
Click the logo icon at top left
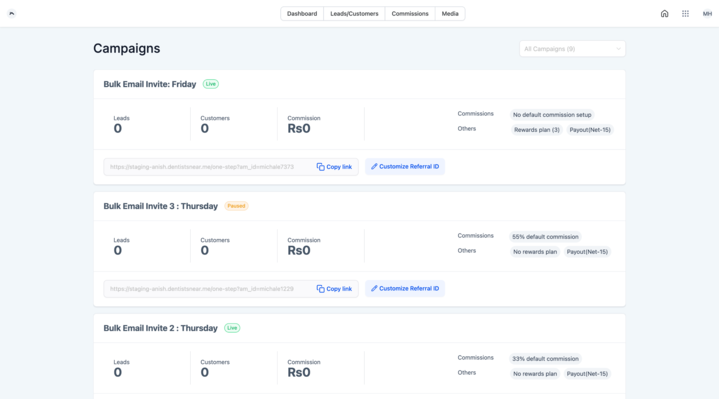12,14
